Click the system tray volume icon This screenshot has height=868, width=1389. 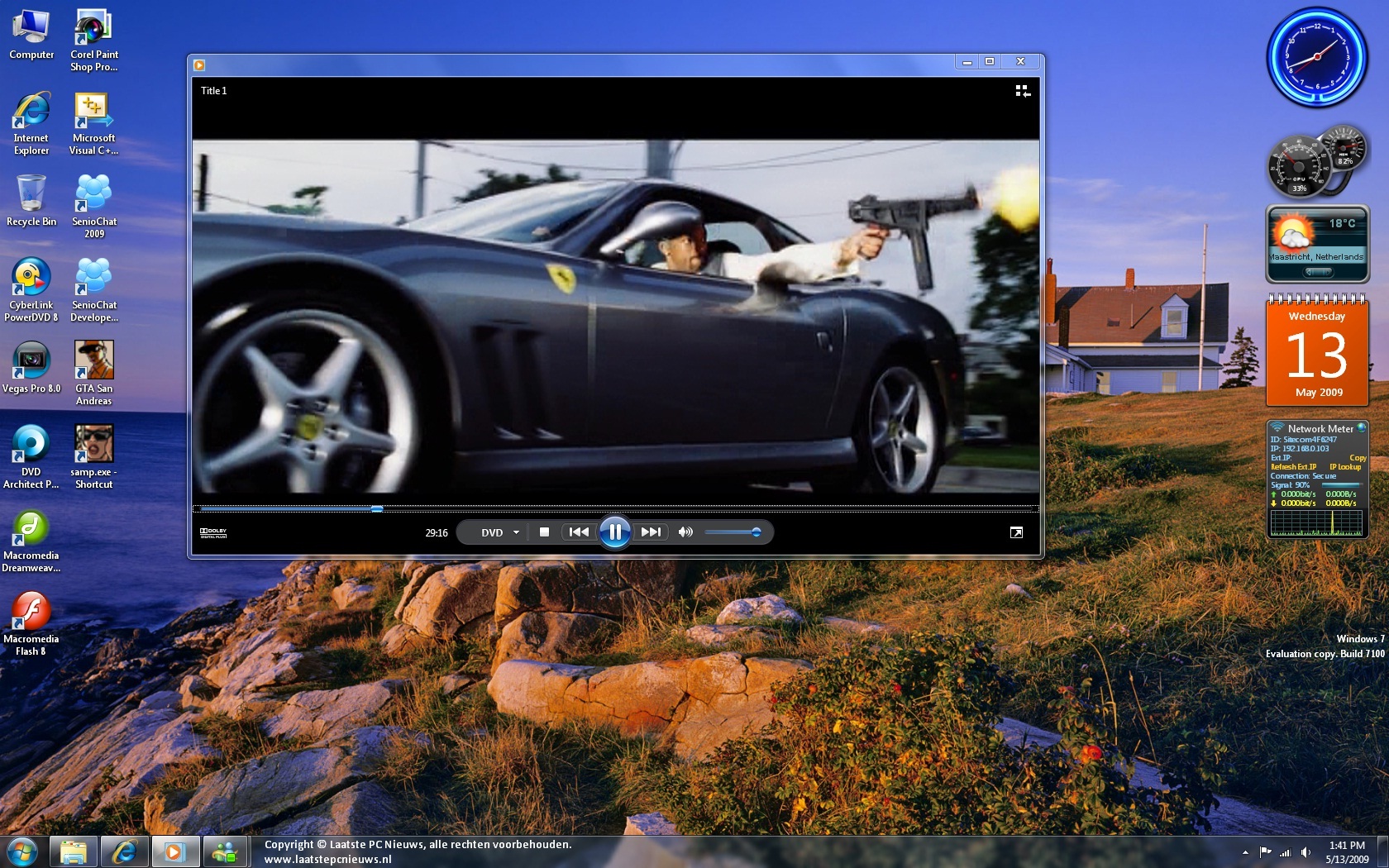pyautogui.click(x=1306, y=852)
